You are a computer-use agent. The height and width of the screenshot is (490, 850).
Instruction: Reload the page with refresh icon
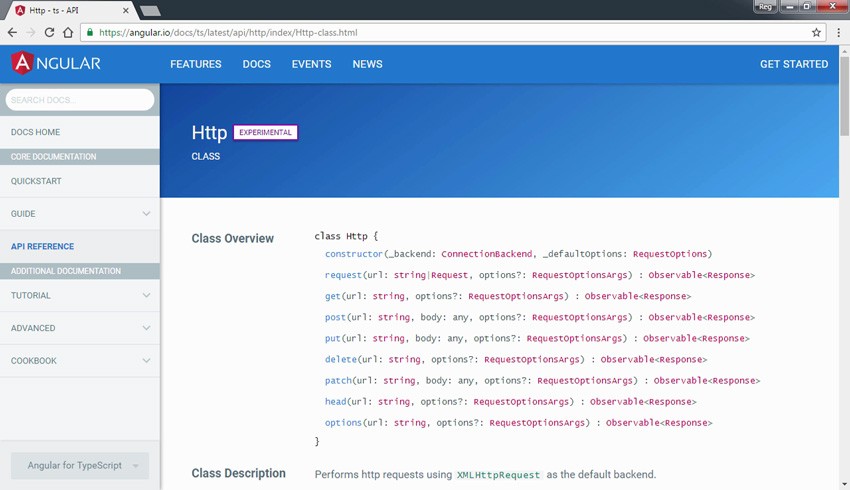pos(49,33)
